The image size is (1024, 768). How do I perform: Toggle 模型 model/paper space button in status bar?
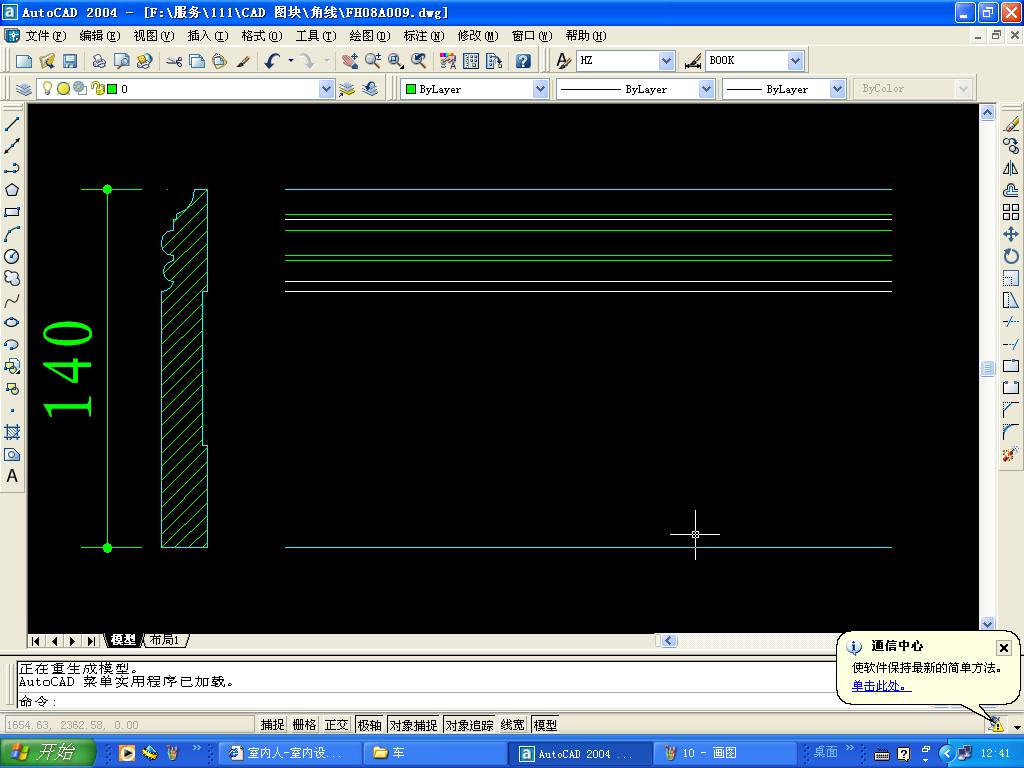click(545, 725)
